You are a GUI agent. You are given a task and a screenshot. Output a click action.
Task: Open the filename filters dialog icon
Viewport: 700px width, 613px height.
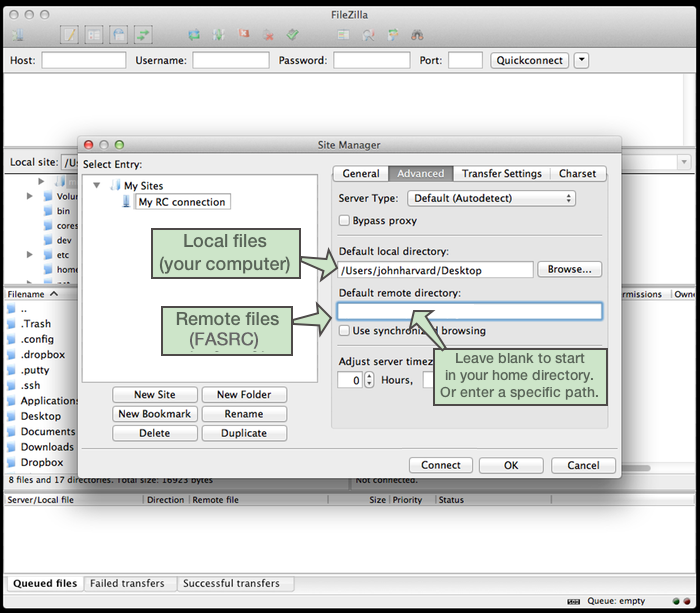pos(343,35)
